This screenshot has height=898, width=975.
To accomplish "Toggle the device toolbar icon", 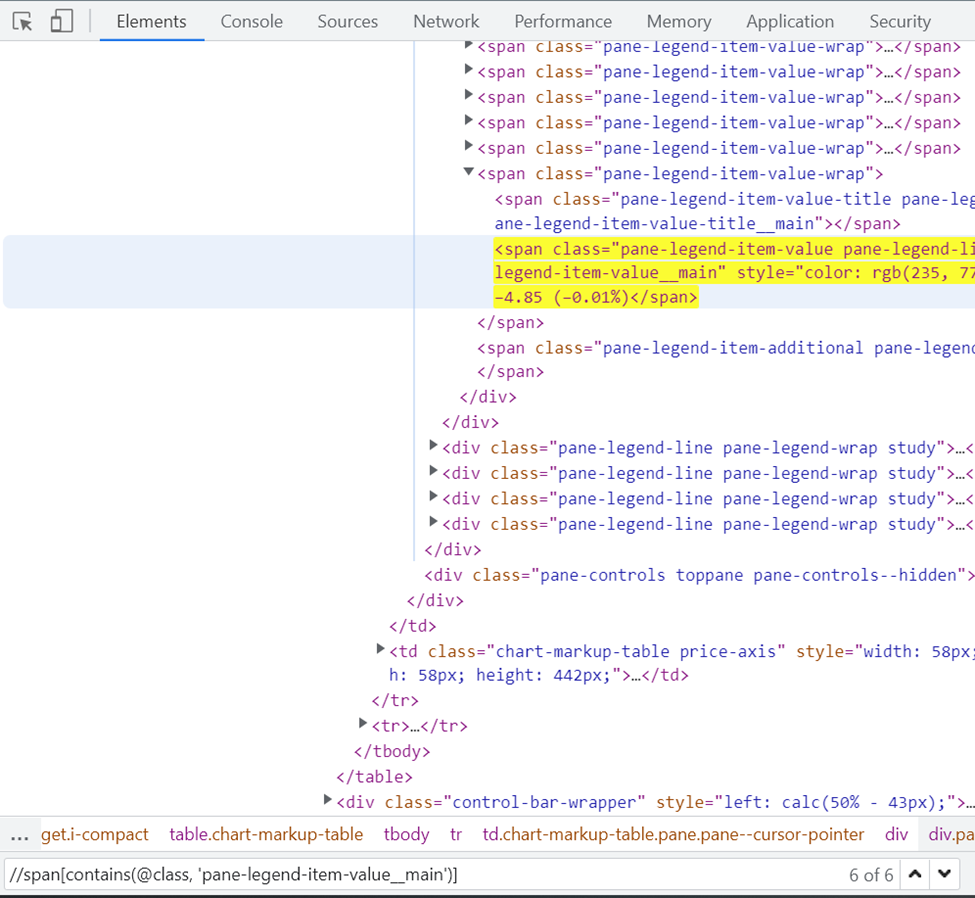I will [x=62, y=21].
